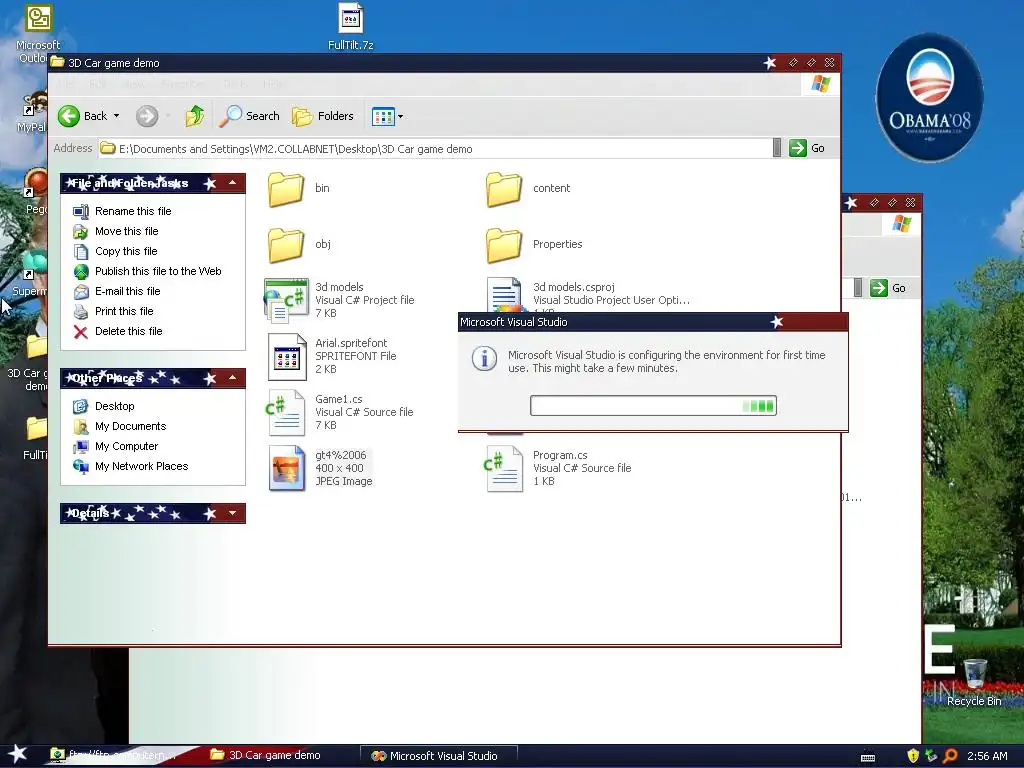Switch to Microsoft Visual Studio taskbar button
Screen dimensions: 1024x768
point(439,756)
